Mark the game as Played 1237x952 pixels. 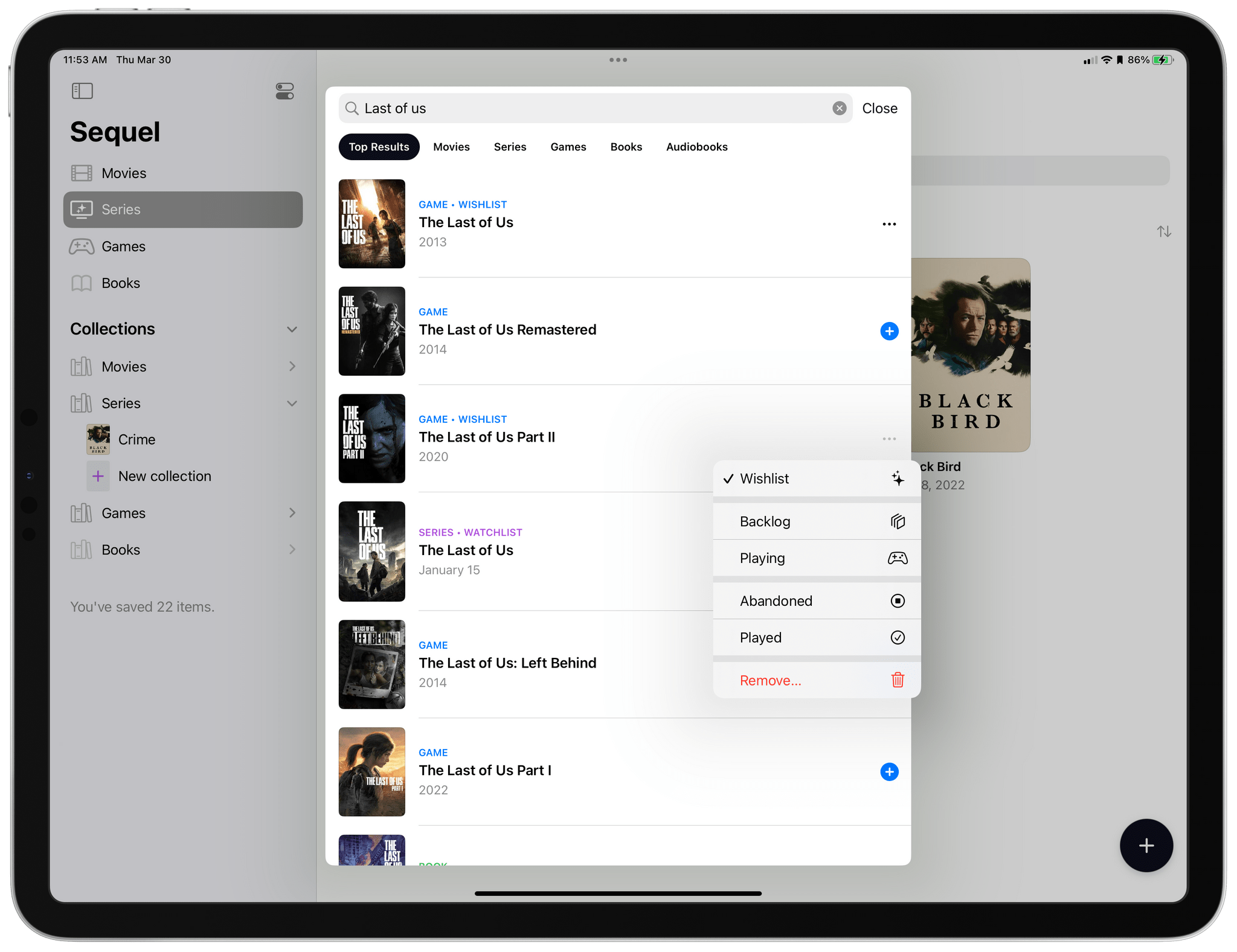[x=817, y=638]
